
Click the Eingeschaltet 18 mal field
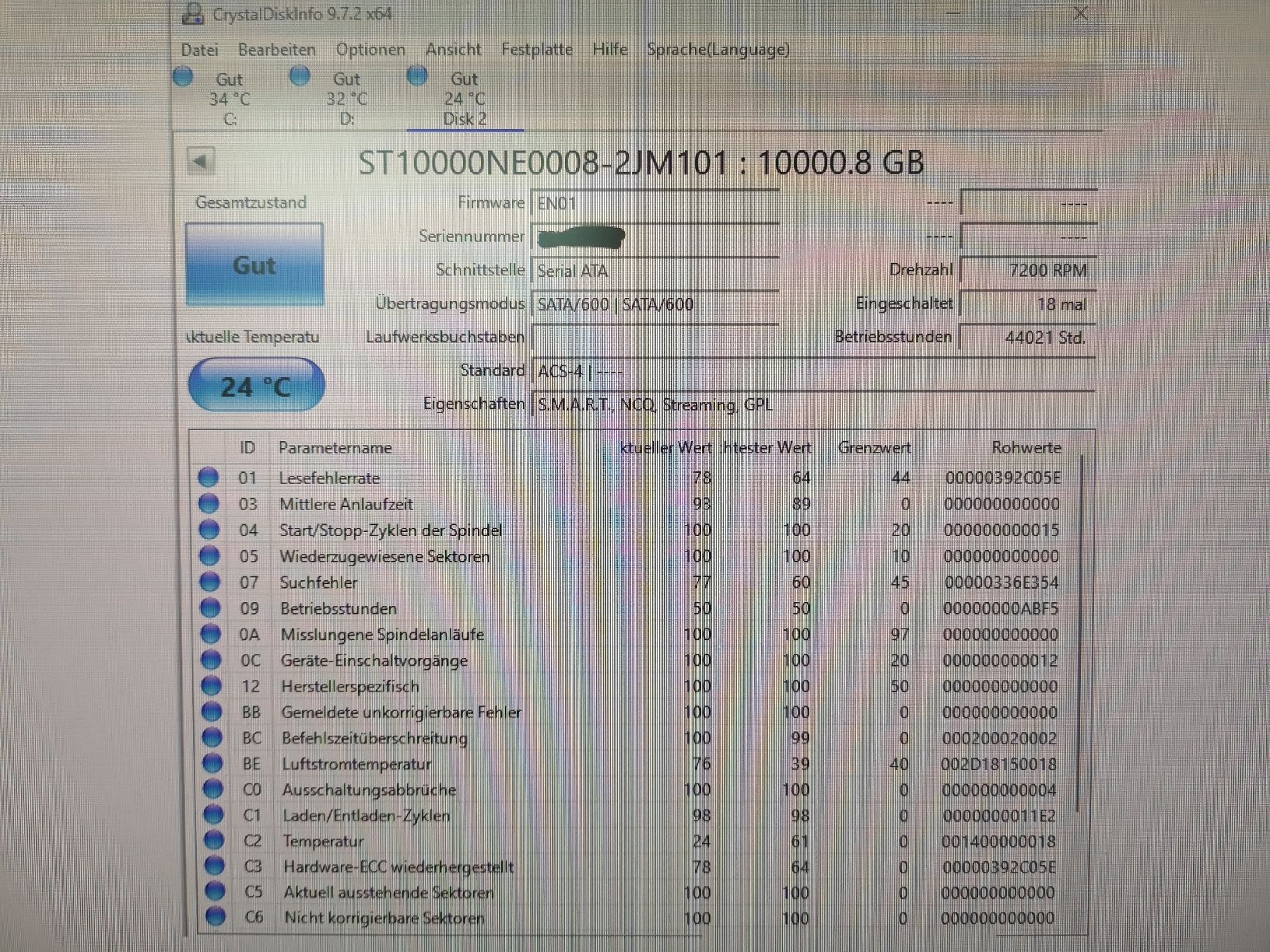(x=1028, y=304)
